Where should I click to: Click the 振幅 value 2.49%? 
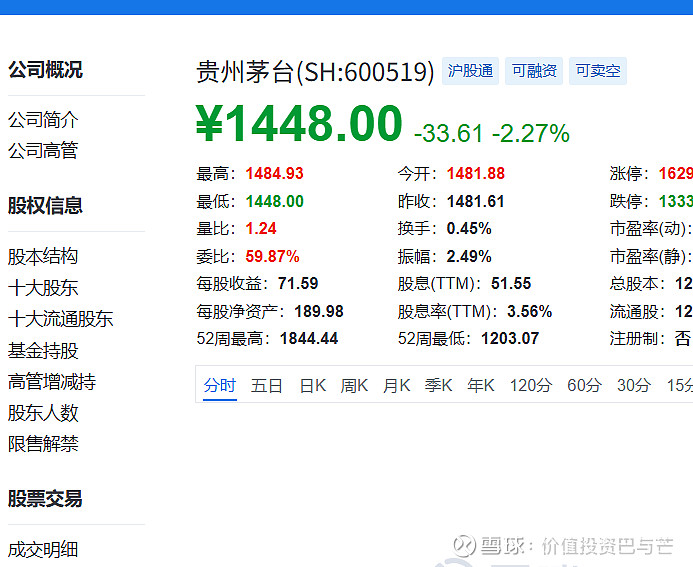(x=469, y=256)
